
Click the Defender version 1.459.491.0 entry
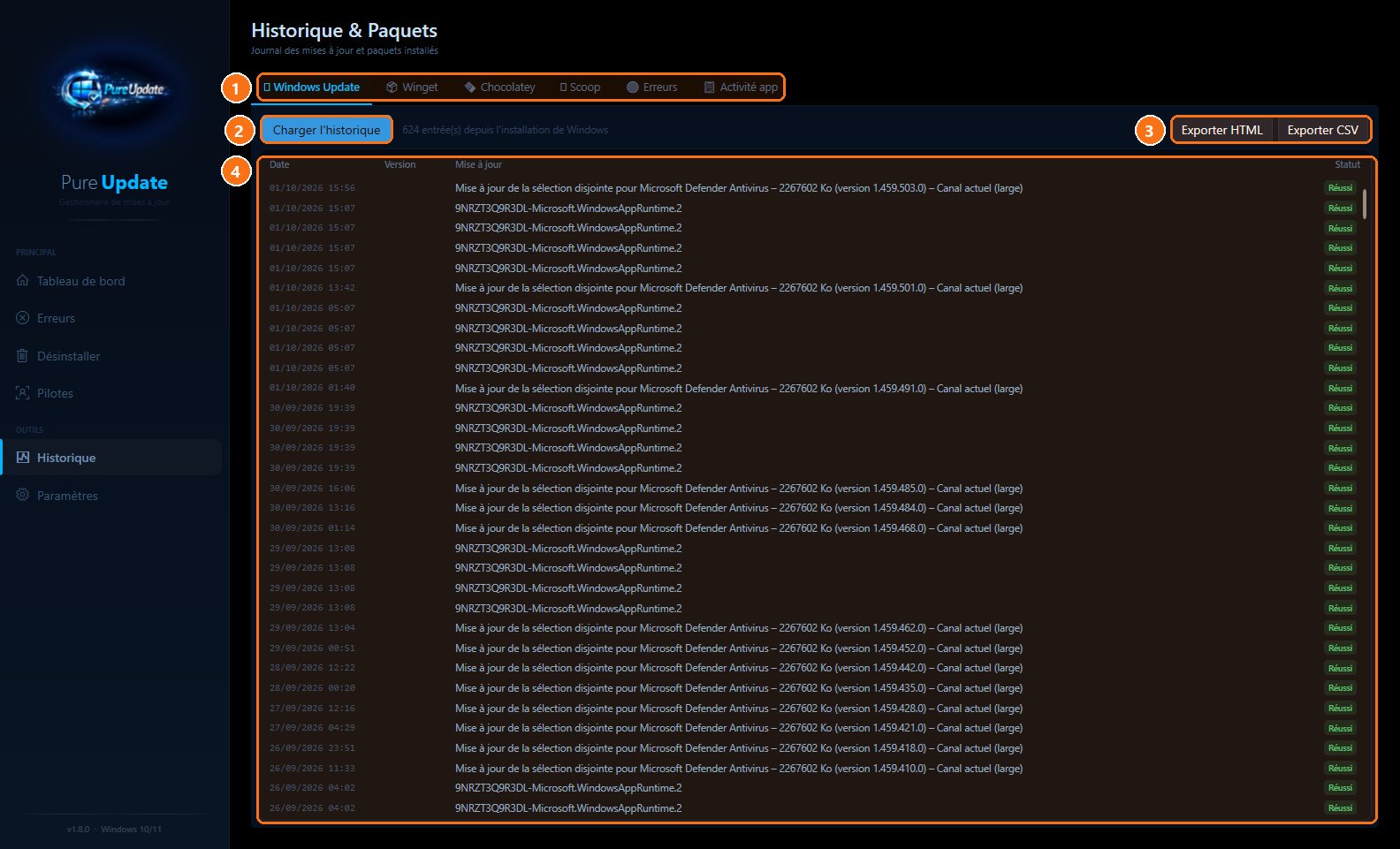tap(812, 389)
